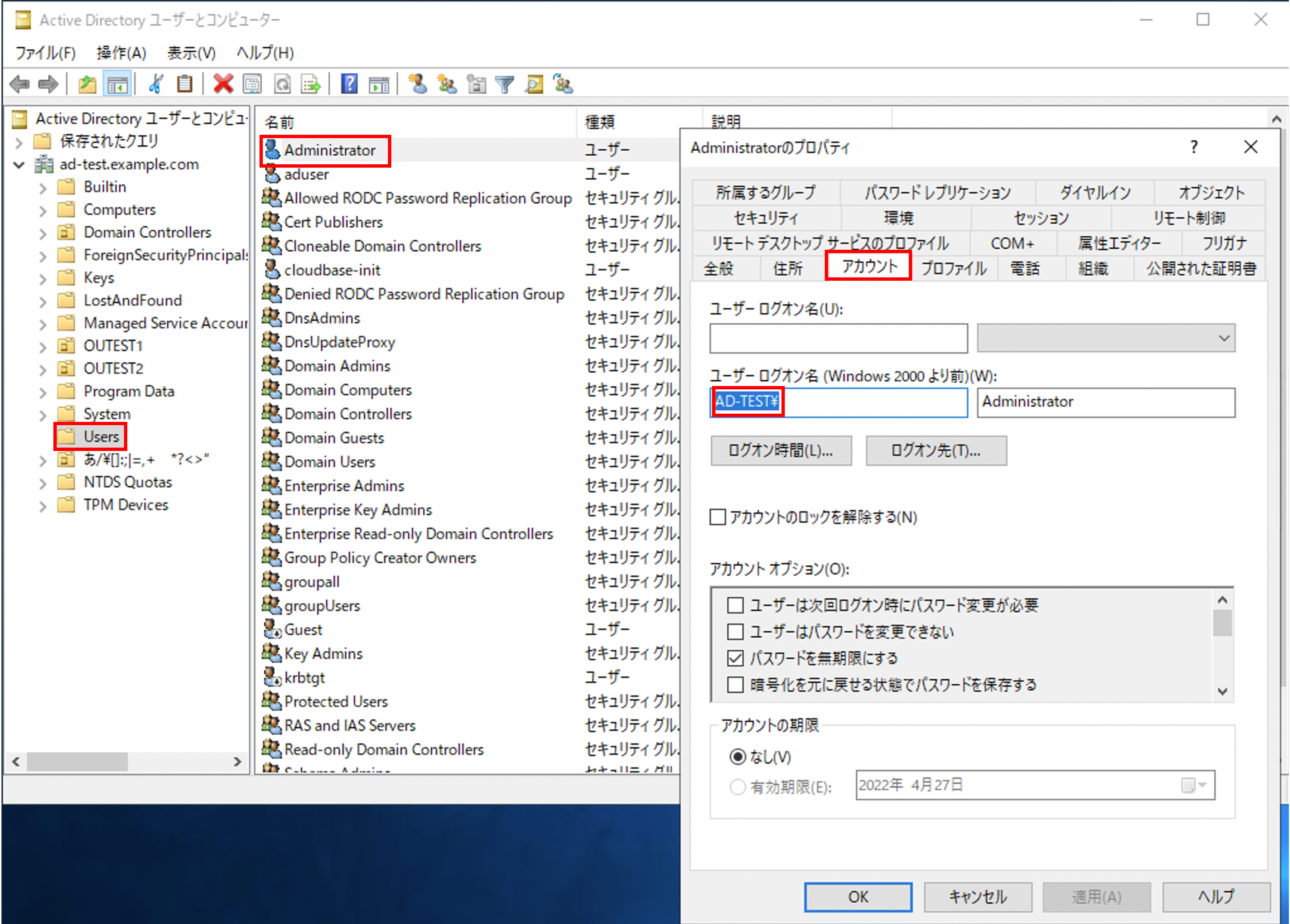Click the Cut scissors icon
Image resolution: width=1290 pixels, height=924 pixels.
click(155, 84)
